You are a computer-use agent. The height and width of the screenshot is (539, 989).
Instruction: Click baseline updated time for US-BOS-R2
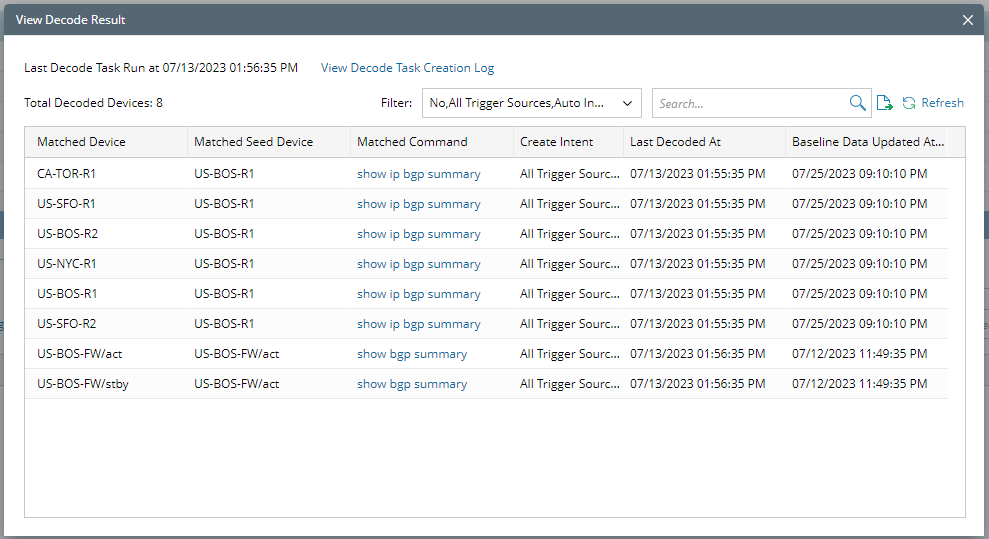click(860, 234)
